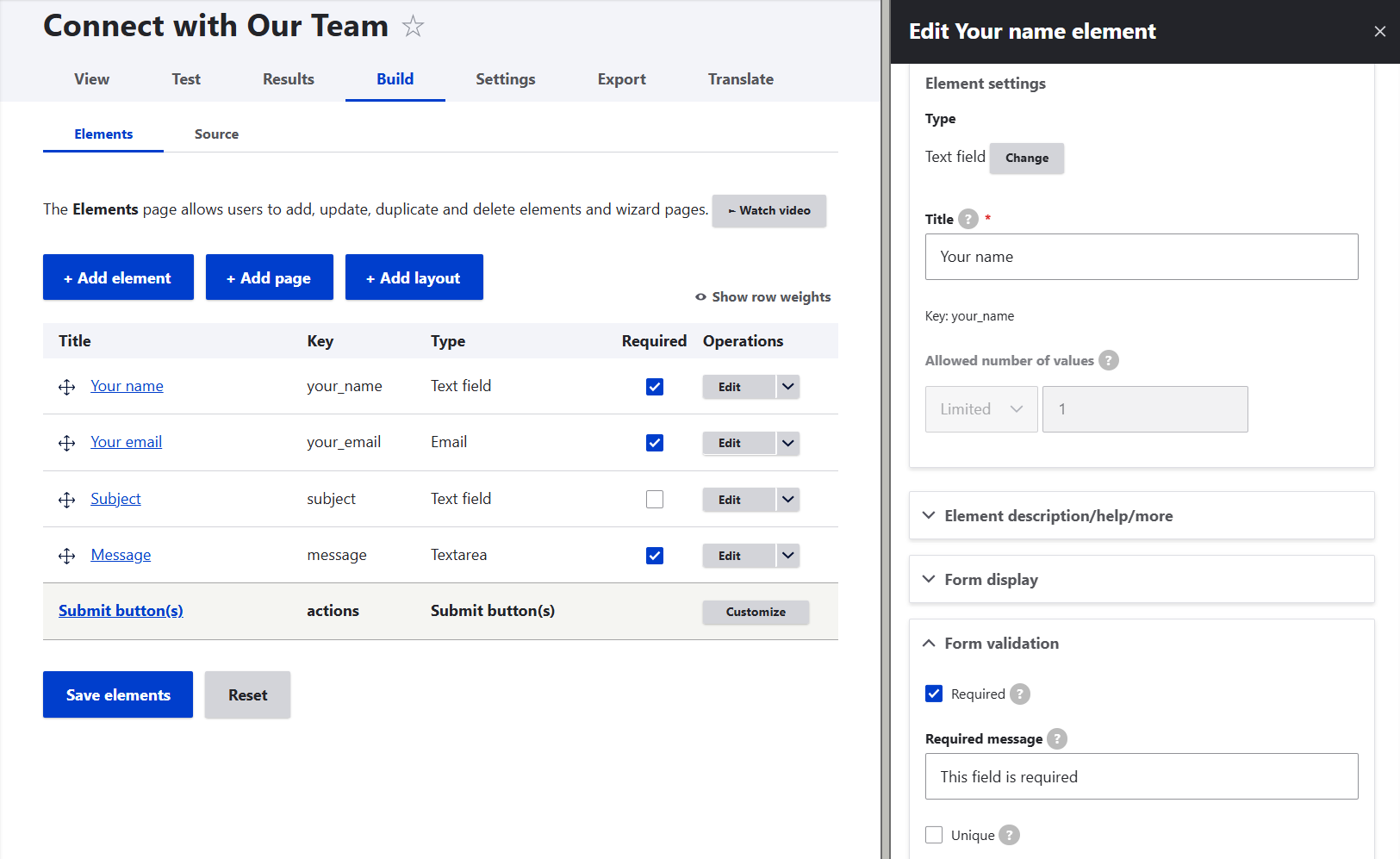Expand the Form display section

[1142, 580]
